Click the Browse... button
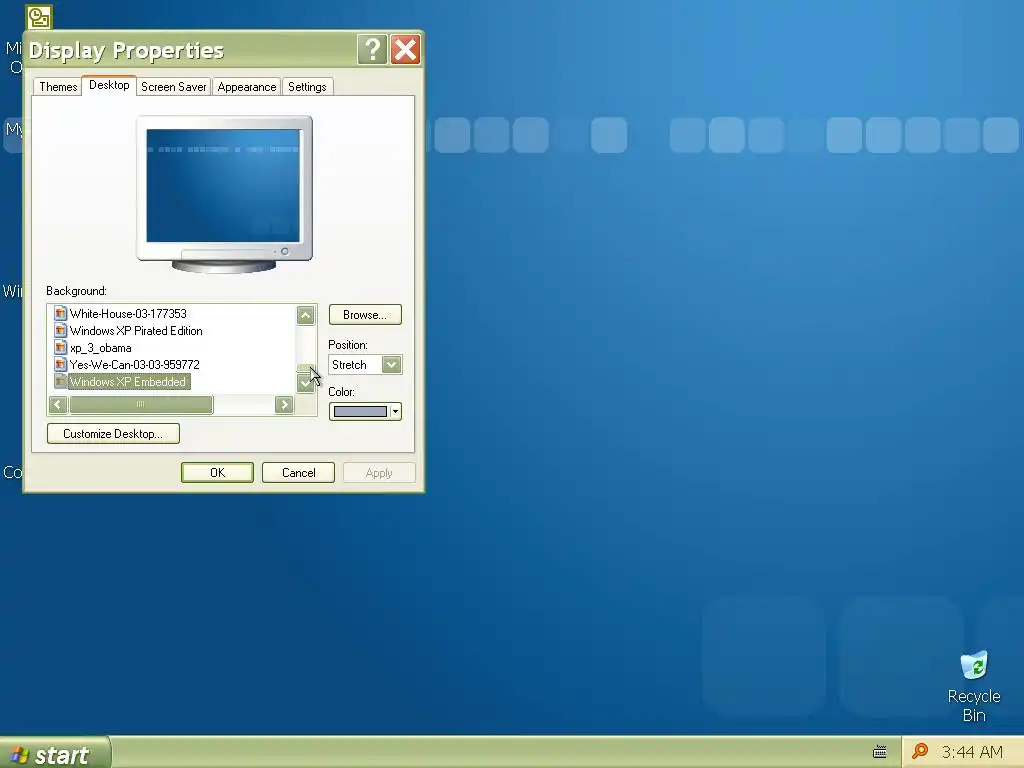This screenshot has height=768, width=1024. 365,315
